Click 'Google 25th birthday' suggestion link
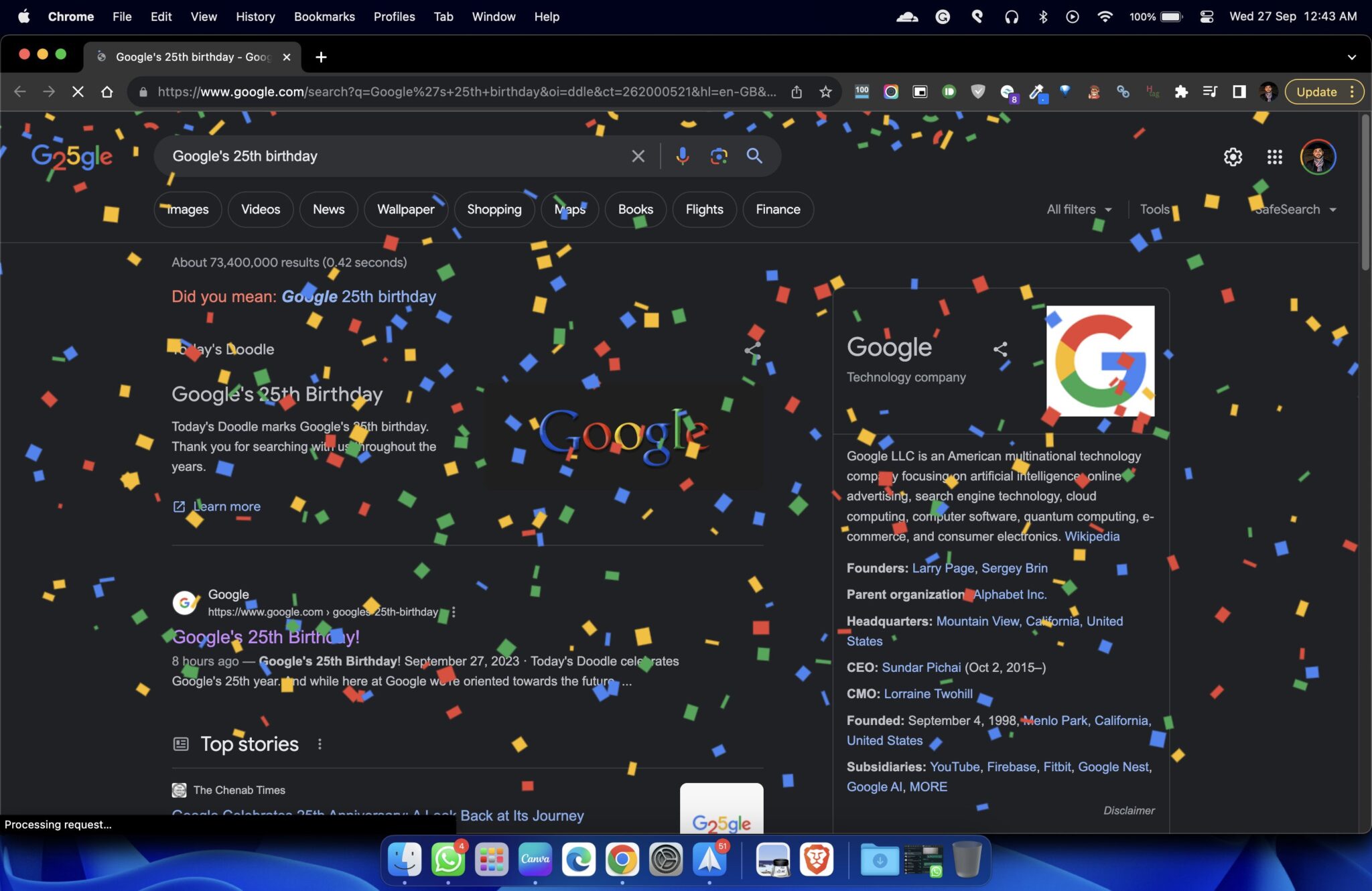The width and height of the screenshot is (1372, 891). click(x=358, y=296)
